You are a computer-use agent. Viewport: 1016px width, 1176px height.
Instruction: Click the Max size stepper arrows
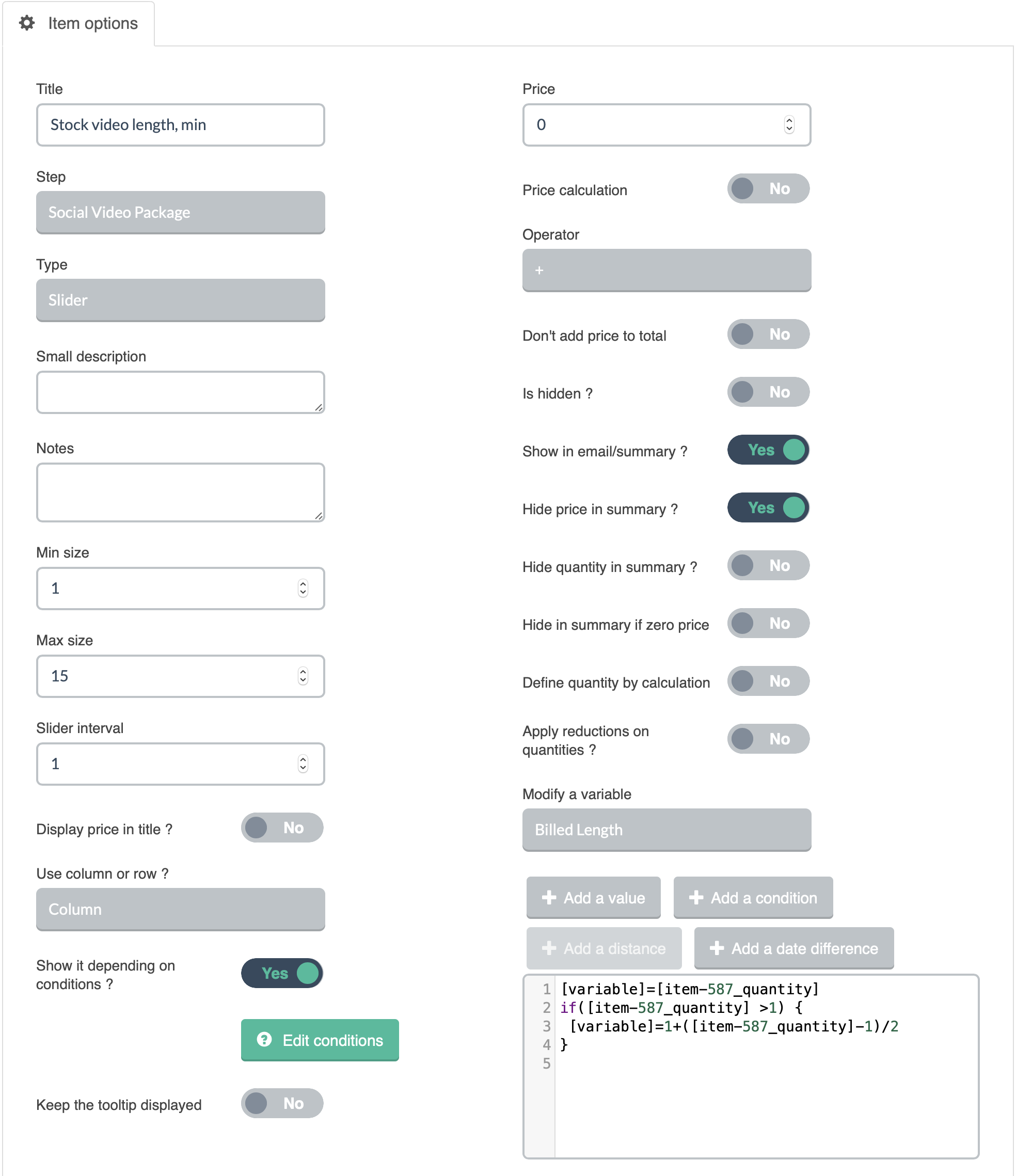[x=303, y=676]
